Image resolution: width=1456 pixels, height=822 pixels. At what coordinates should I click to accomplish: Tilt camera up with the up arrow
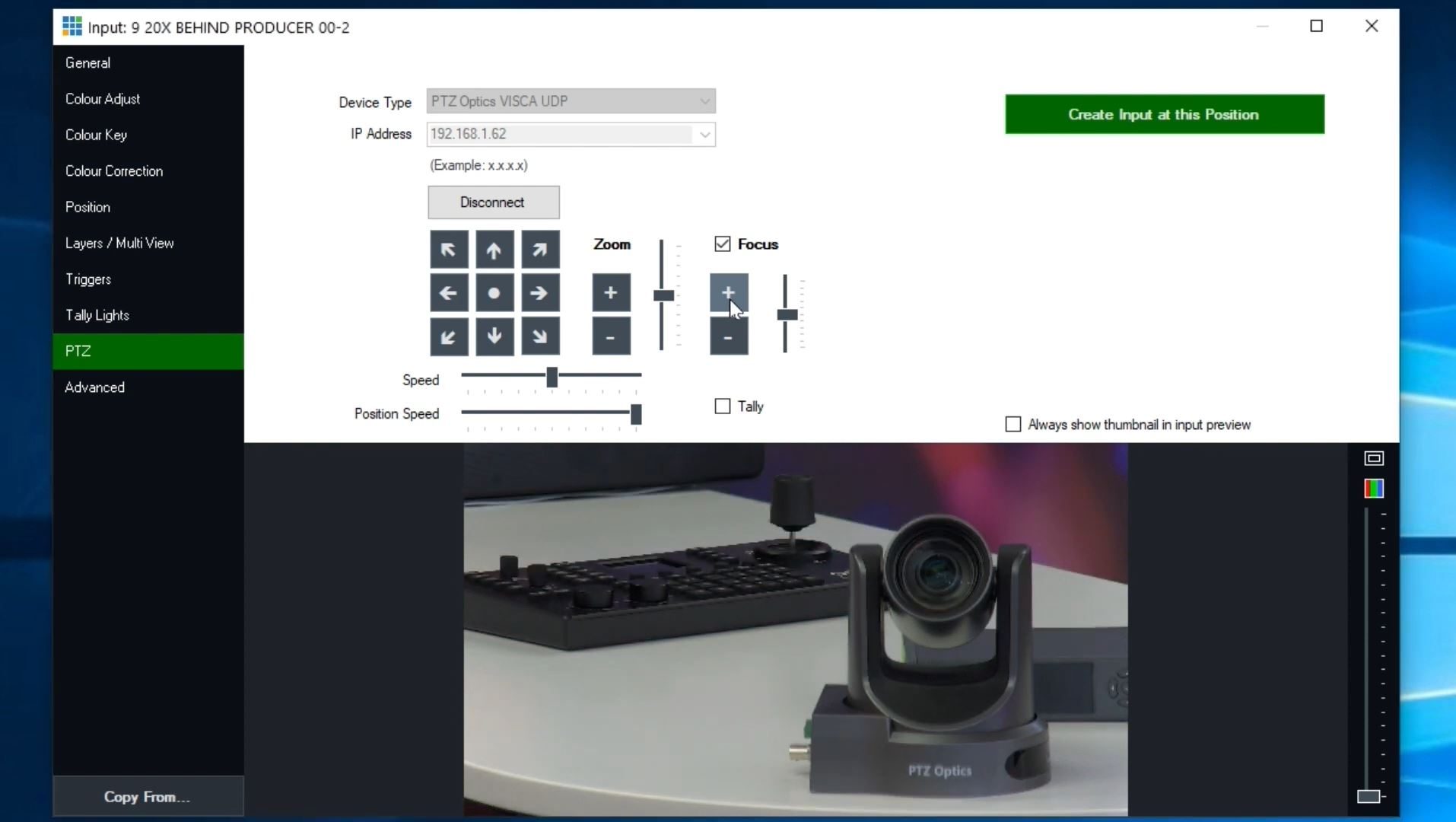pos(494,250)
